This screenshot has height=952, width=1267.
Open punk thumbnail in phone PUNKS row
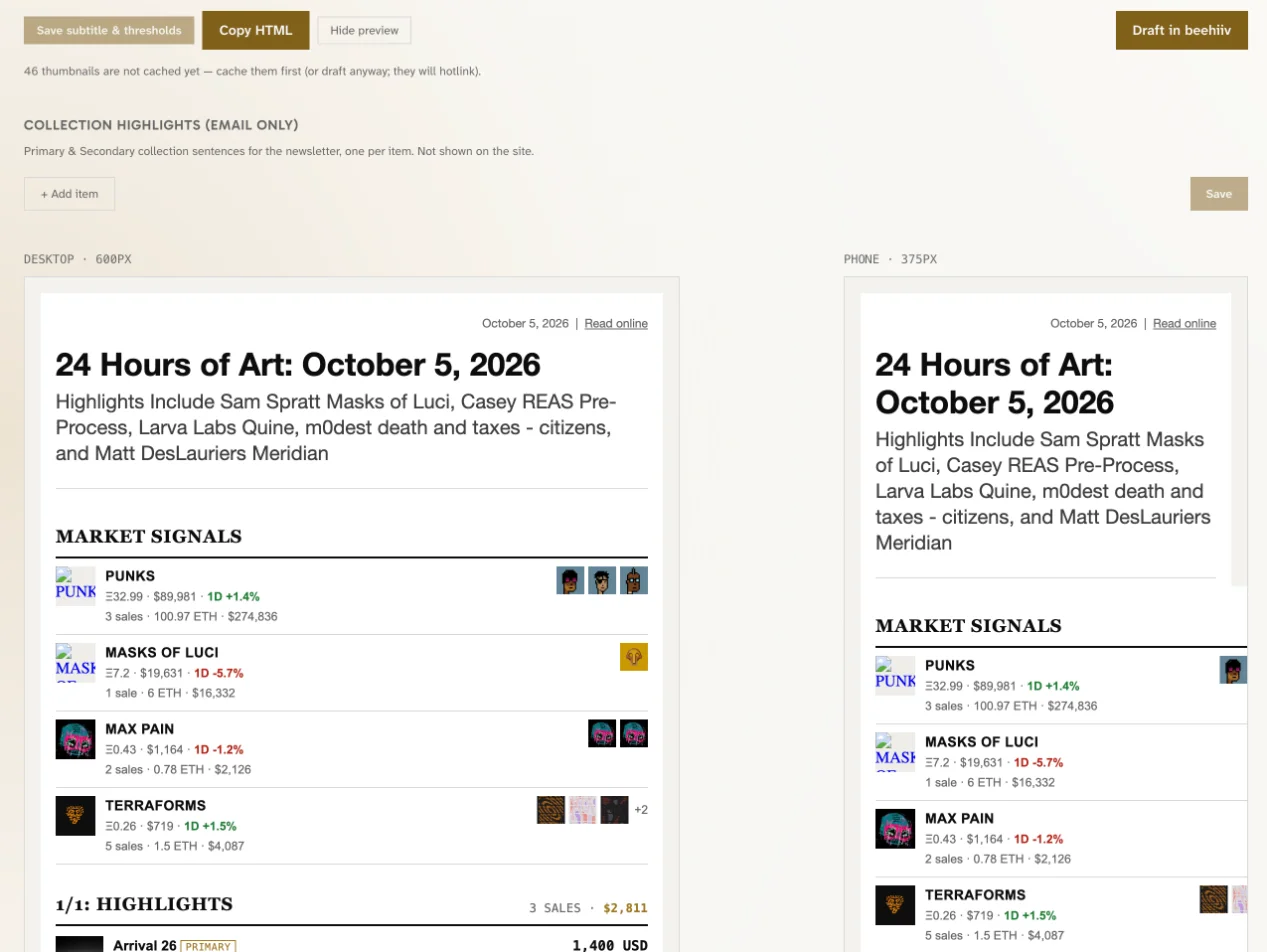pos(1233,670)
